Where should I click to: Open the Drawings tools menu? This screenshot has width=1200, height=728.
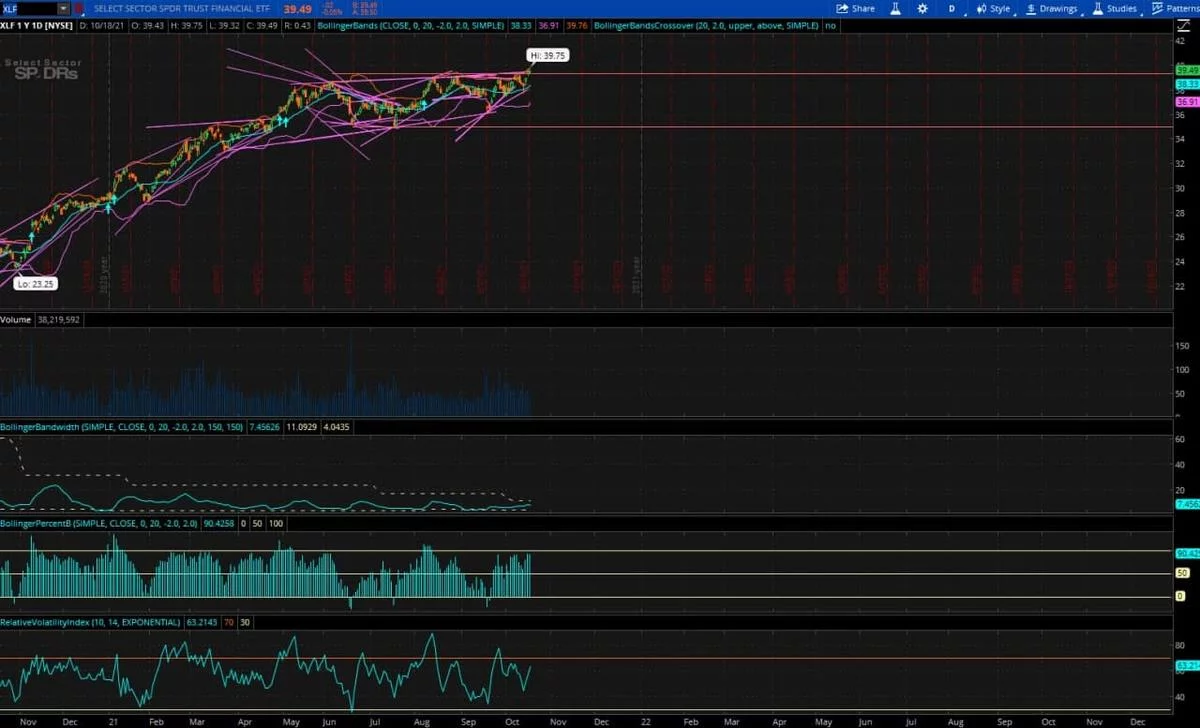(x=1050, y=8)
